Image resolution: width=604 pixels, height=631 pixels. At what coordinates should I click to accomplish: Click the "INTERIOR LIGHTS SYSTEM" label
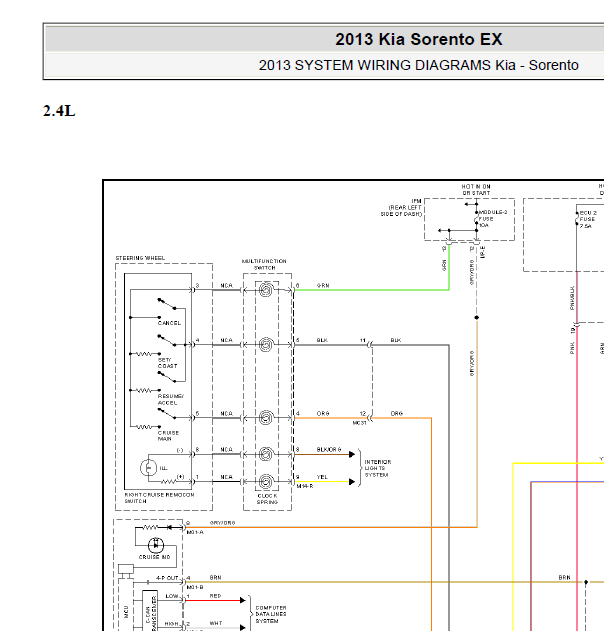[377, 468]
